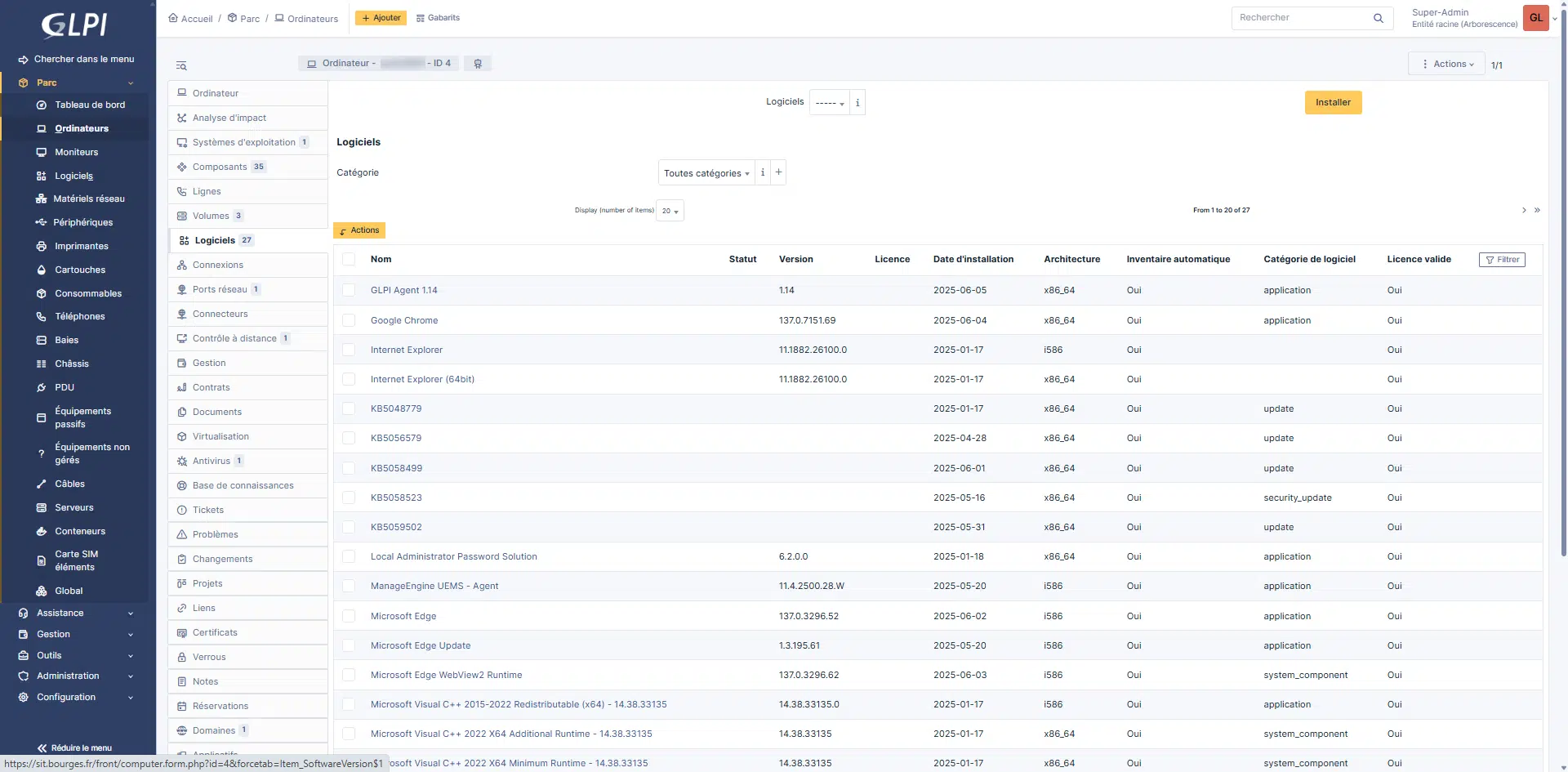Jump to last page double arrow
1568x772 pixels.
[x=1537, y=210]
